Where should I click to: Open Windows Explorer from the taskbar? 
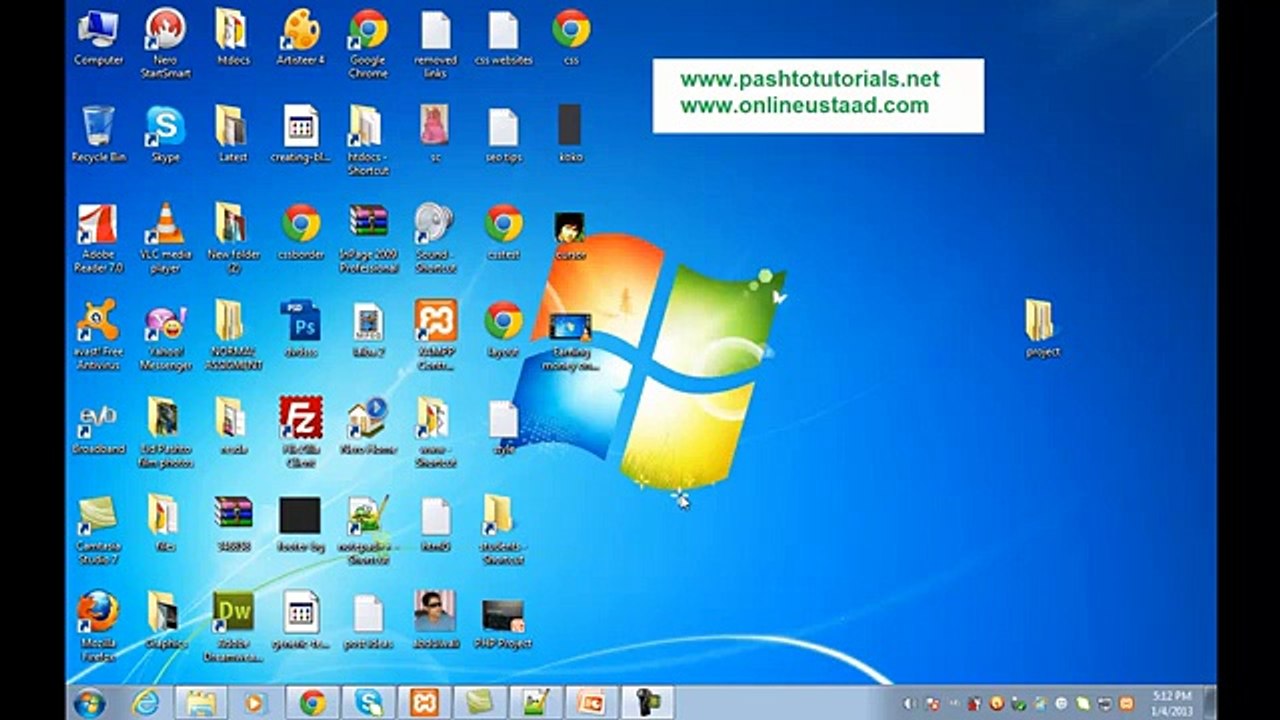coord(202,702)
